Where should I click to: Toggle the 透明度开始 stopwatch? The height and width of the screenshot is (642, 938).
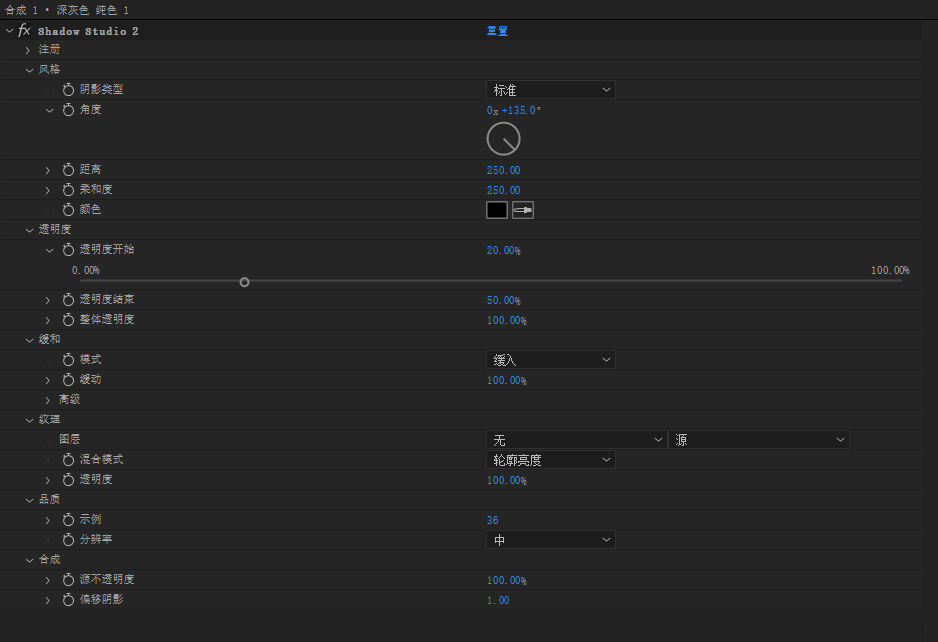[x=68, y=250]
